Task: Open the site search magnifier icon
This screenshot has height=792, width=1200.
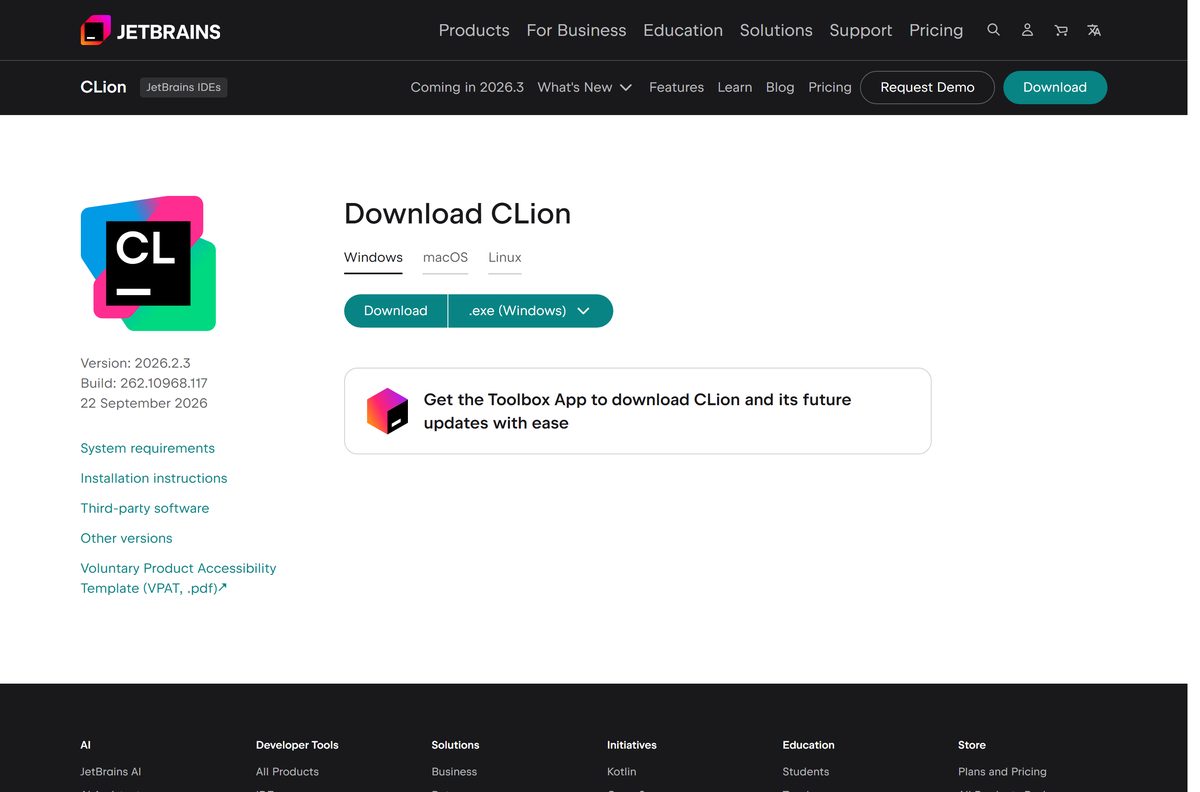Action: coord(993,30)
